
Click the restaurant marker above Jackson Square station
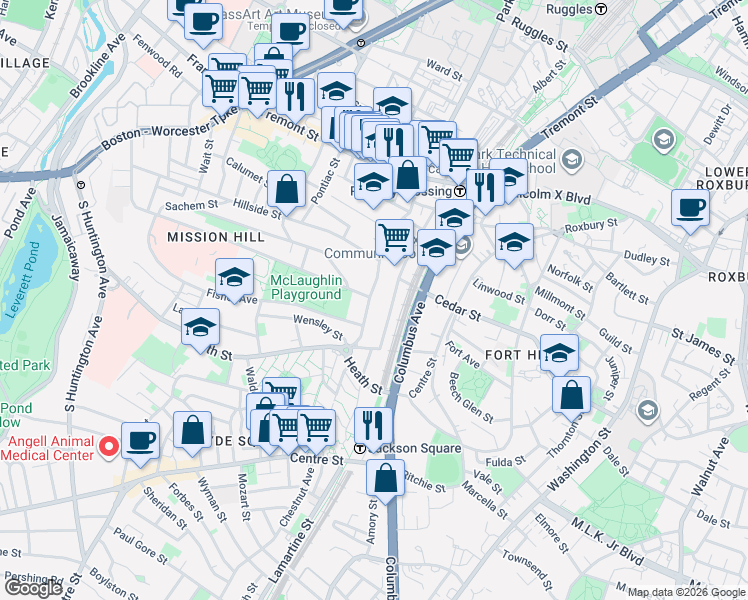click(x=374, y=429)
